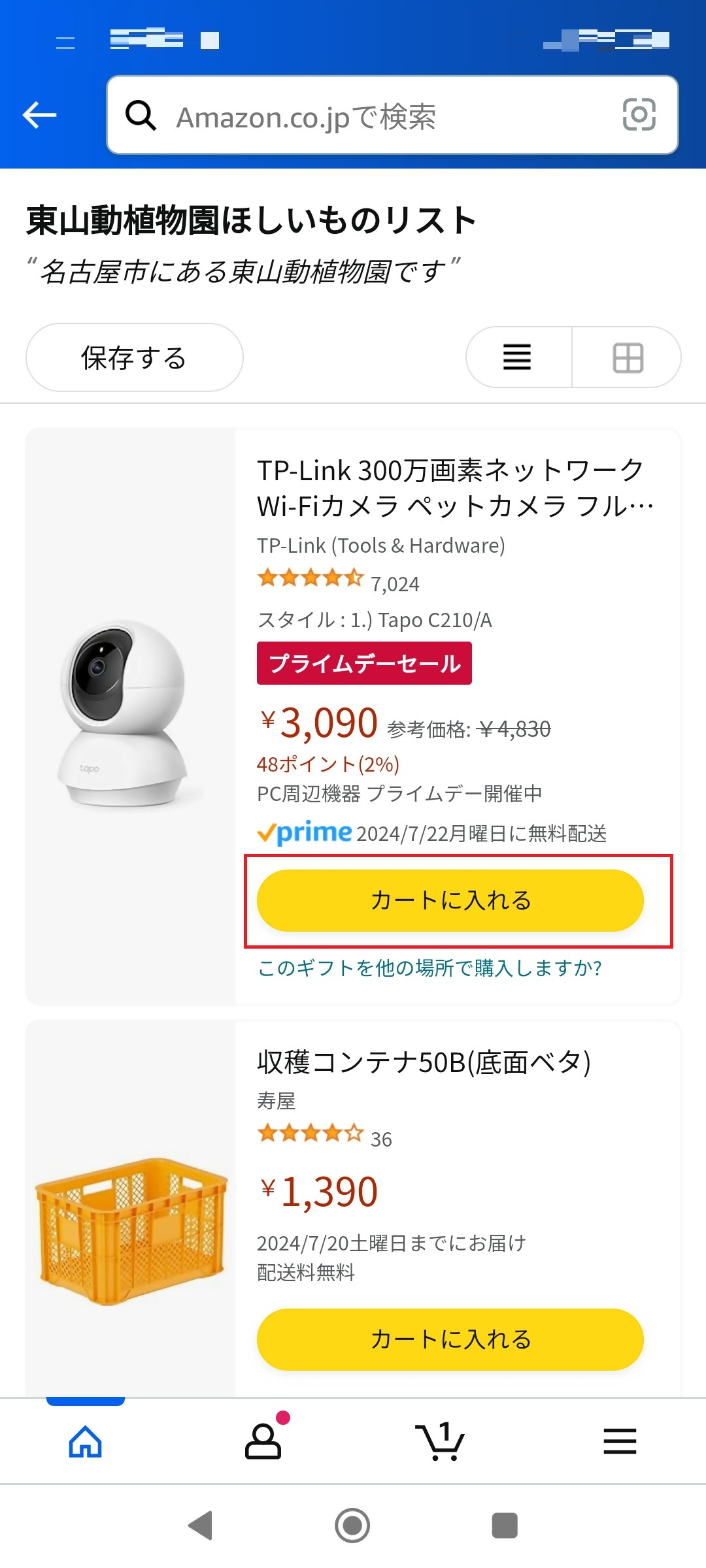Tap the camera lens search icon
This screenshot has width=706, height=1568.
[639, 115]
